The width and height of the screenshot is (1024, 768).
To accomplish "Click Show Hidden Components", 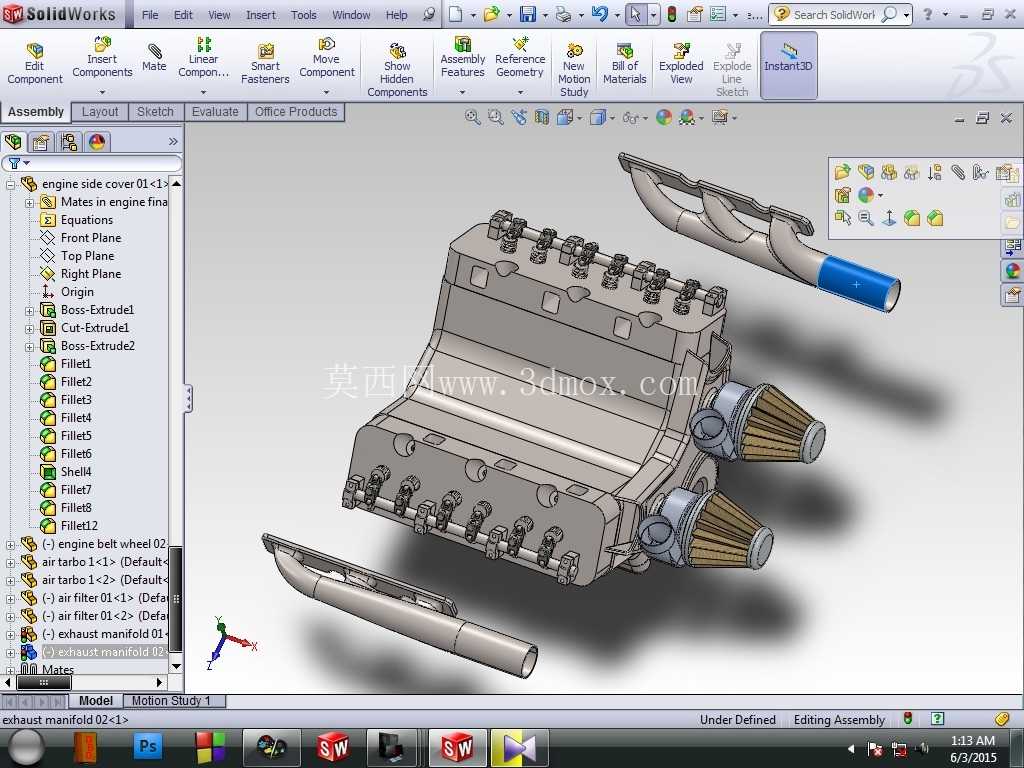I will tap(397, 71).
